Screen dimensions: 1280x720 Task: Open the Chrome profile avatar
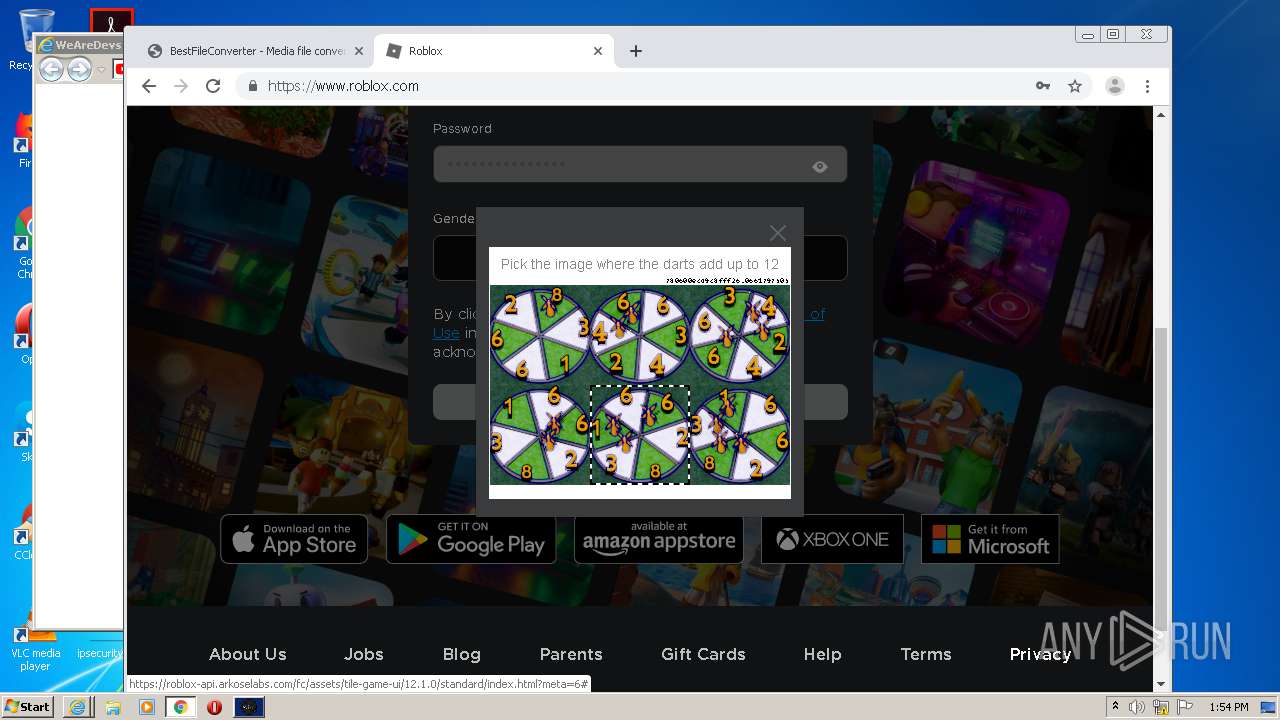click(x=1114, y=86)
